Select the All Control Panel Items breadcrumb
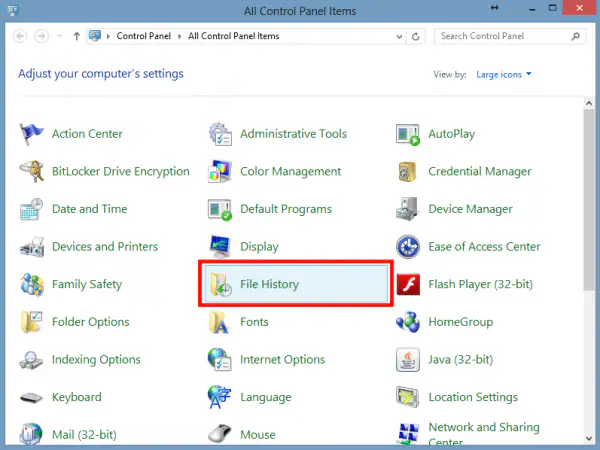Screen dimensions: 600x450 coord(233,36)
